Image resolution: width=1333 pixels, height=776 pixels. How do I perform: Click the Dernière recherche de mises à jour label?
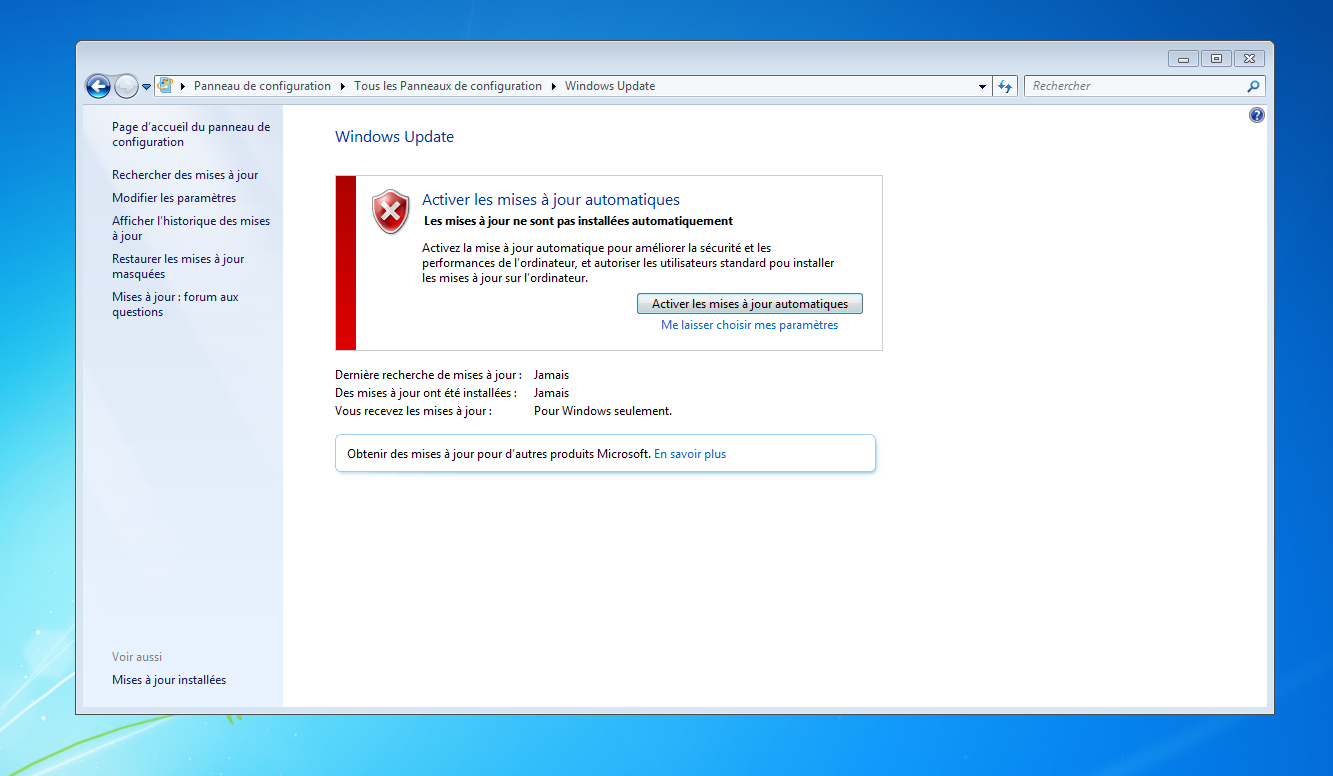(x=428, y=375)
